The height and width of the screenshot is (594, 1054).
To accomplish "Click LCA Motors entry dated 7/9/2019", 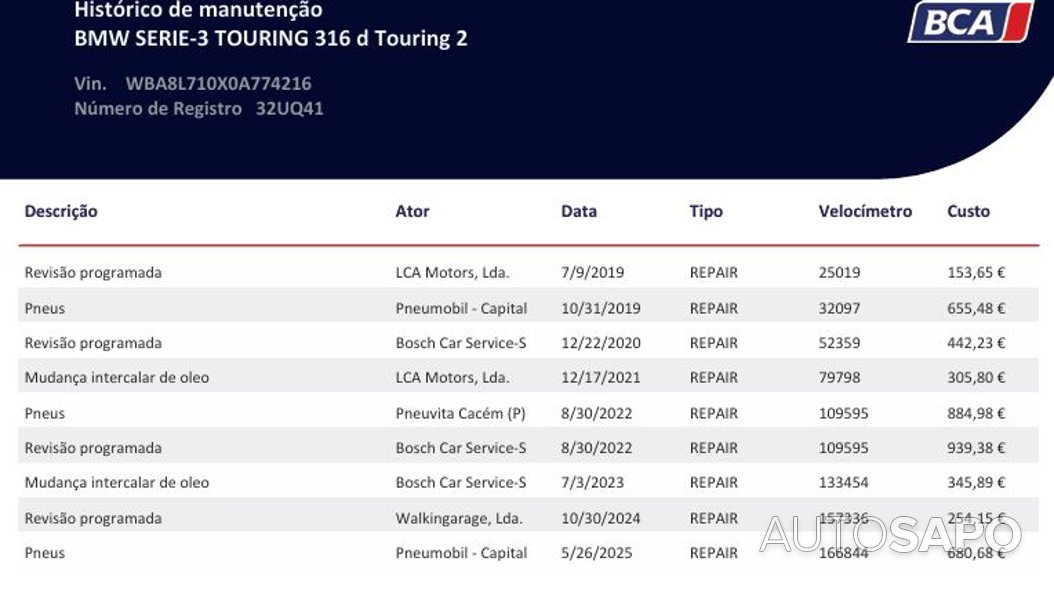I will pos(452,272).
